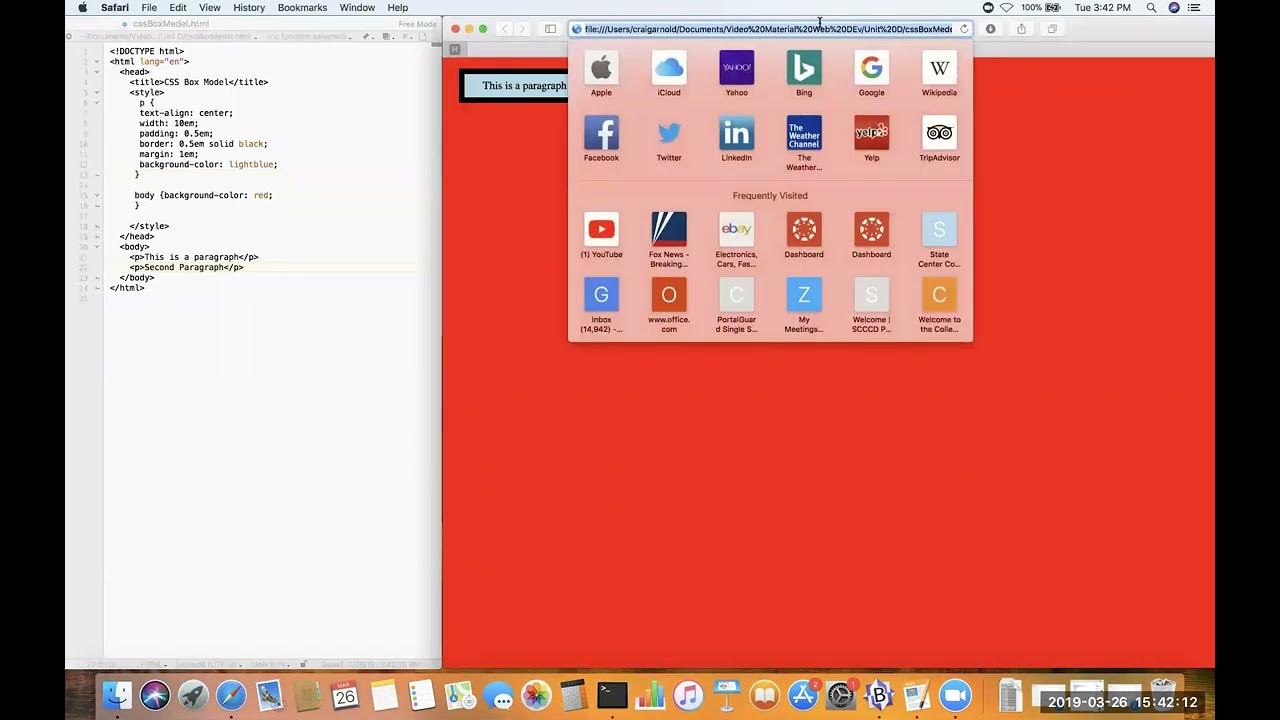The width and height of the screenshot is (1280, 720).
Task: Collapse the html tag fold on line 2
Action: click(97, 61)
